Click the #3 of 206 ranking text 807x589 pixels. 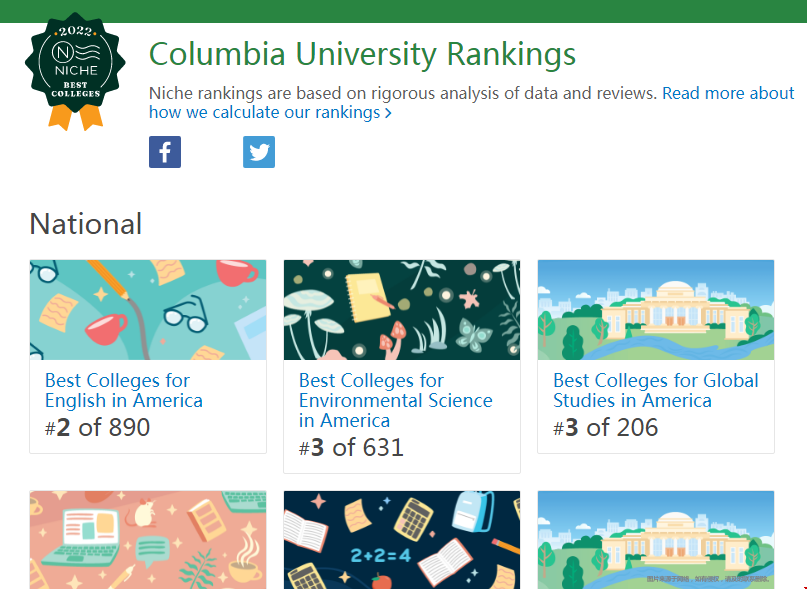[x=606, y=427]
